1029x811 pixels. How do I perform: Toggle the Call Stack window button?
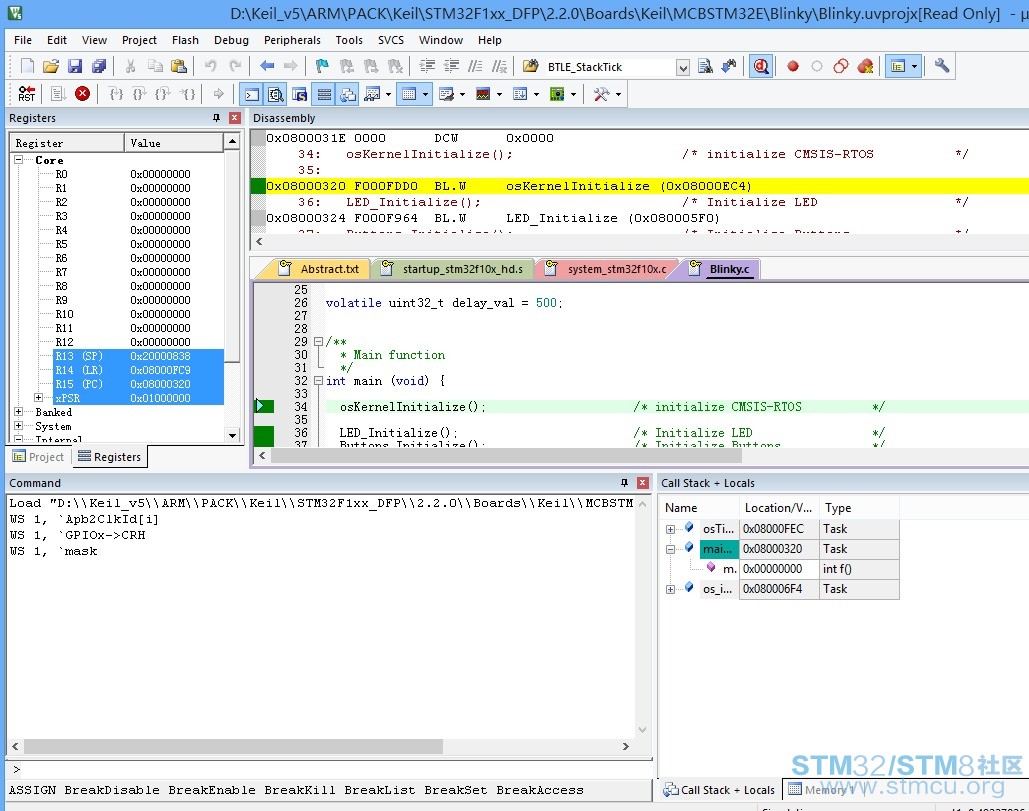(348, 94)
